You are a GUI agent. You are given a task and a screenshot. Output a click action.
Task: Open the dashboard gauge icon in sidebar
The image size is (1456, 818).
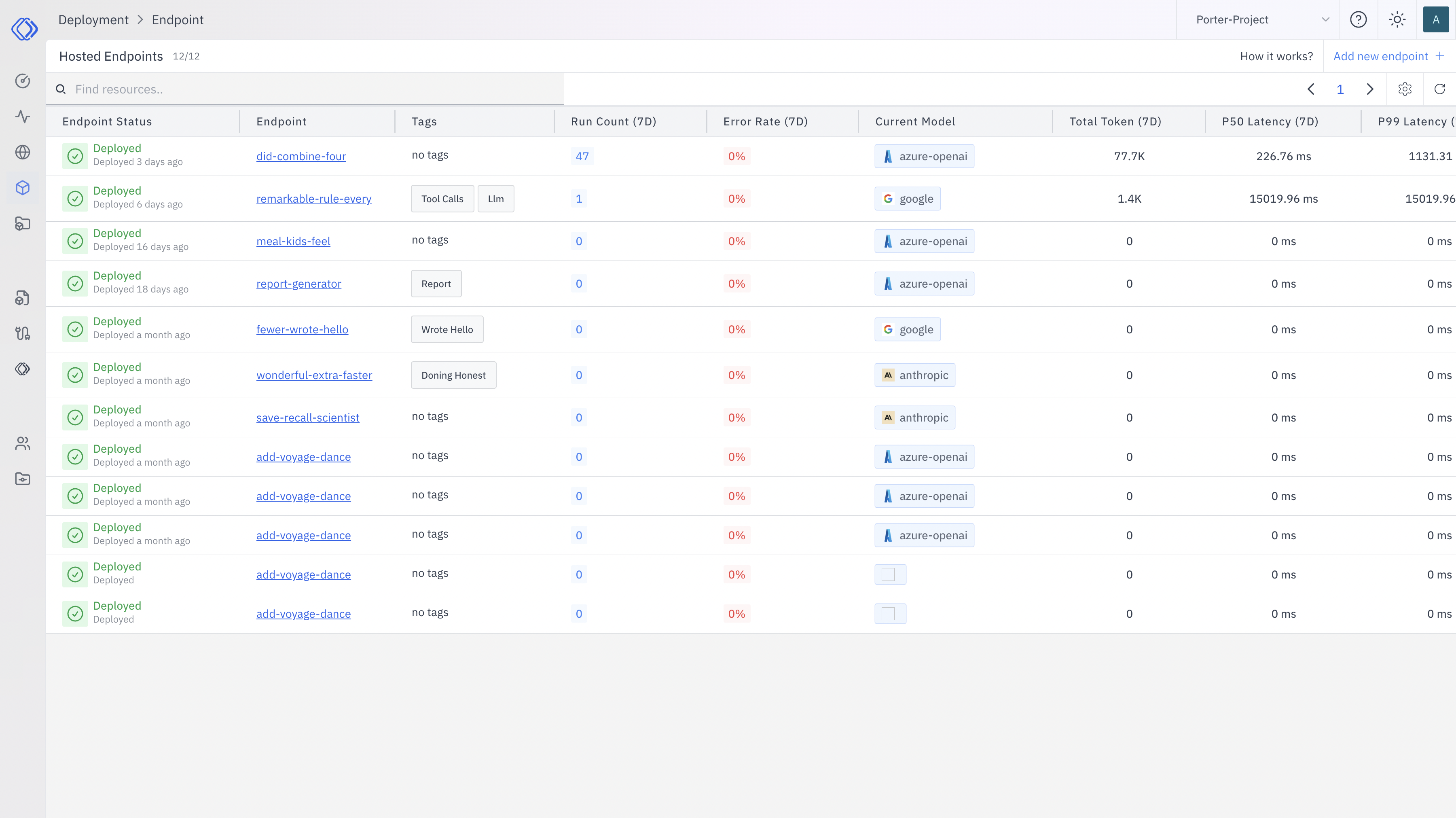point(23,81)
